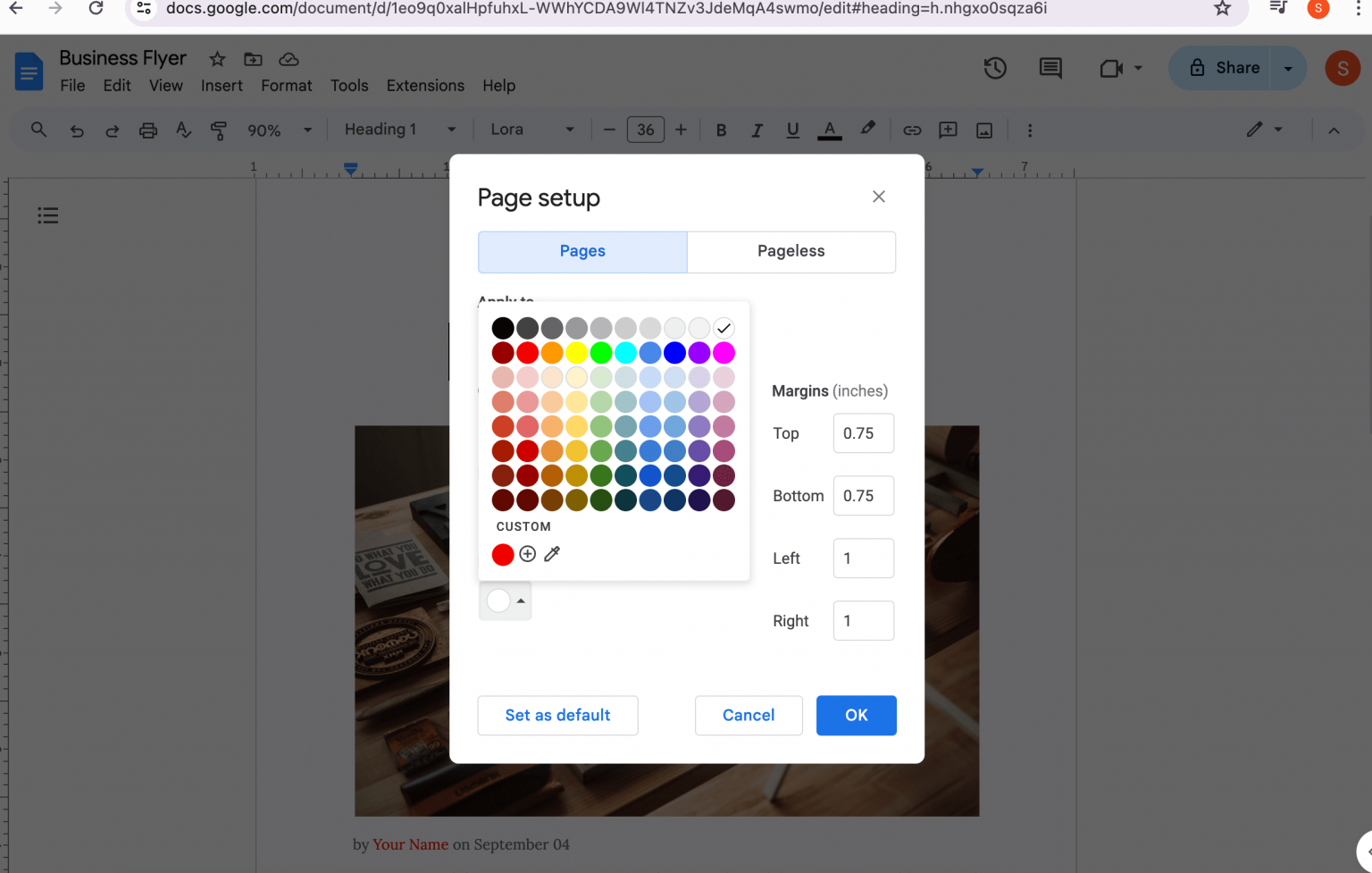Screen dimensions: 1372x873
Task: Expand the Share options arrow
Action: (x=1288, y=68)
